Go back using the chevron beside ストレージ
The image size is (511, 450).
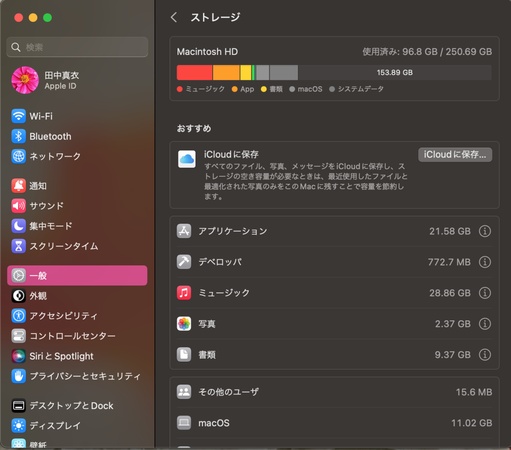[x=174, y=17]
